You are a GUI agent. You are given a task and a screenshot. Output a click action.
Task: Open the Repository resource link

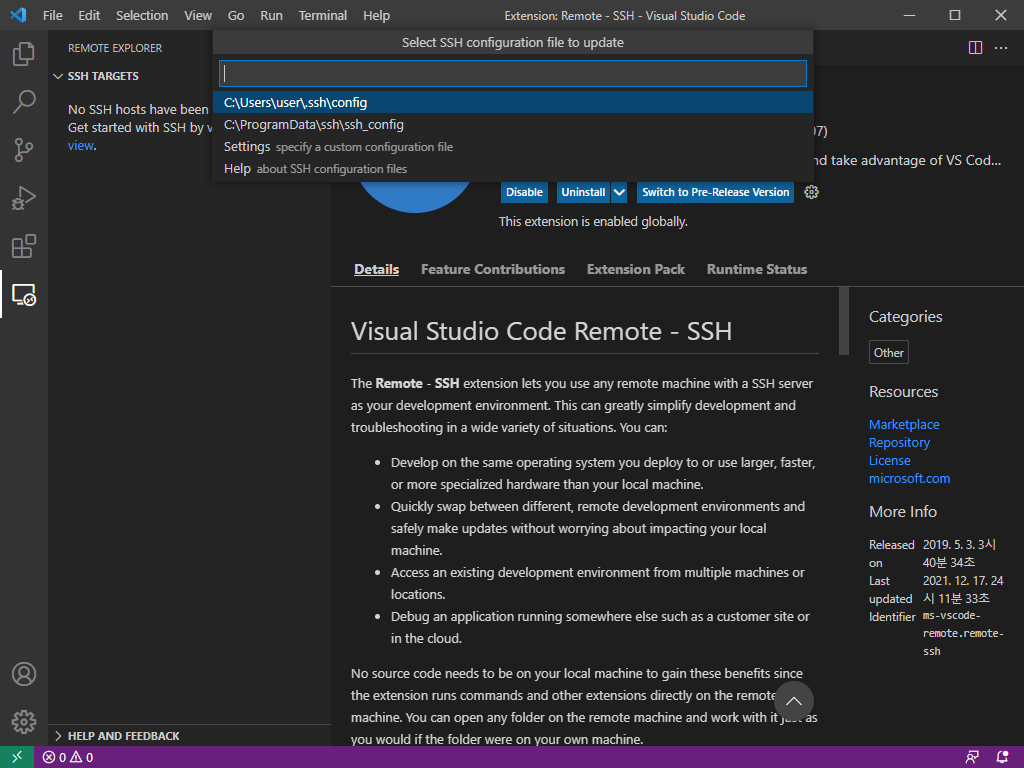coord(899,442)
